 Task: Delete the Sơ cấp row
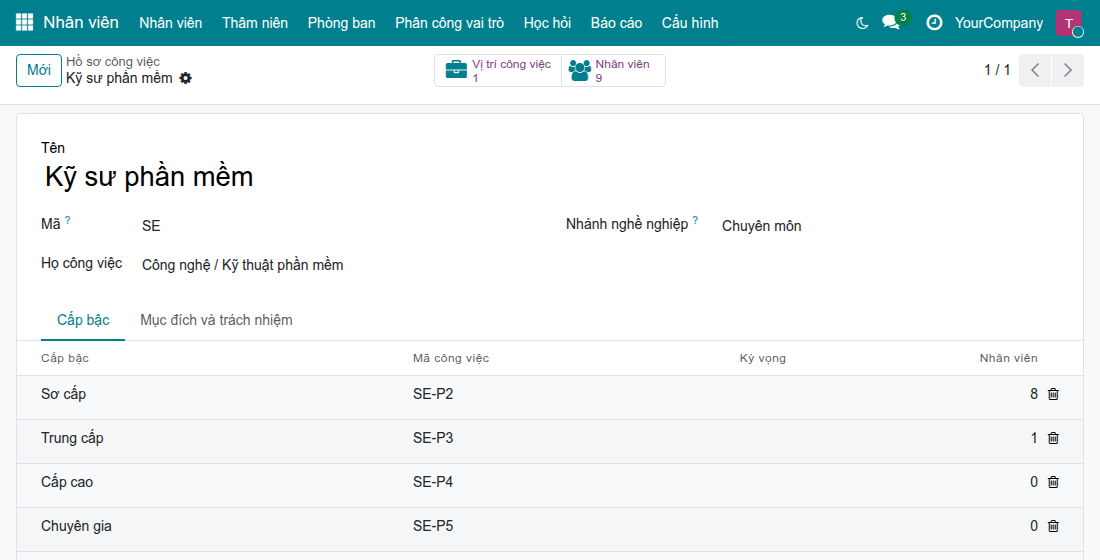1053,394
